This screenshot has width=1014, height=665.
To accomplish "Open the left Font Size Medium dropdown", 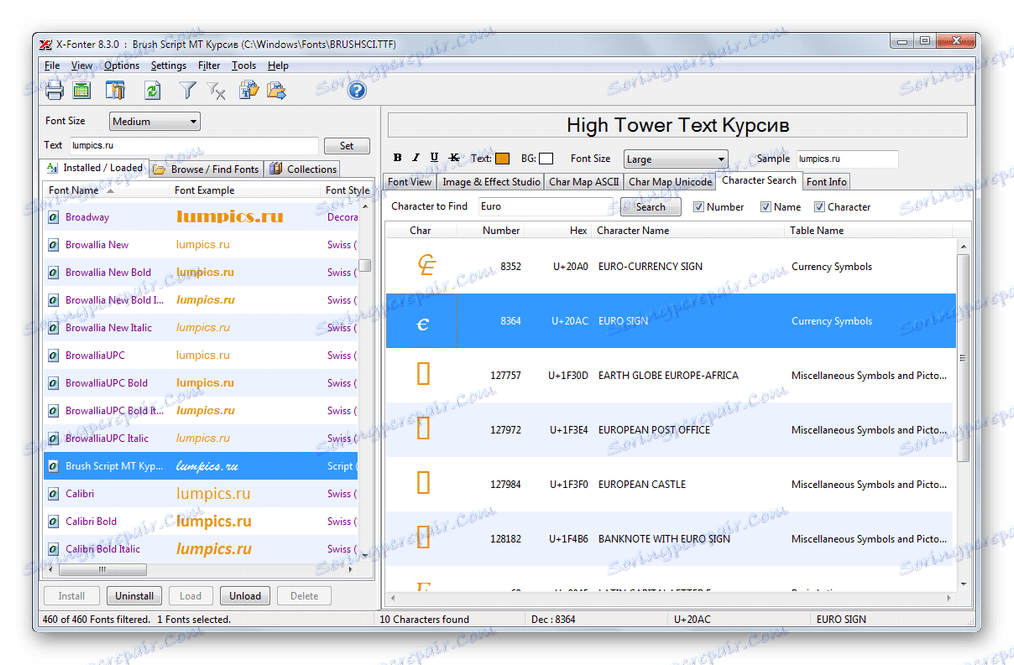I will [x=155, y=121].
